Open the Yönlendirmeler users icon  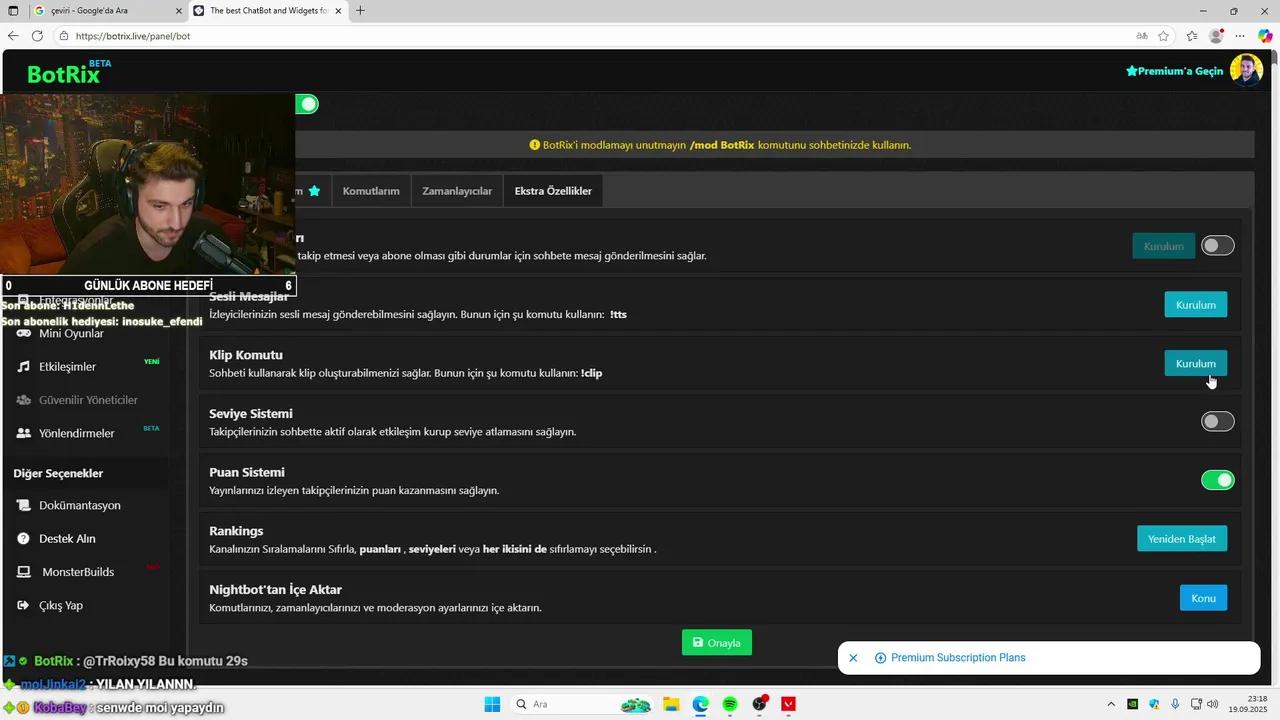point(24,433)
